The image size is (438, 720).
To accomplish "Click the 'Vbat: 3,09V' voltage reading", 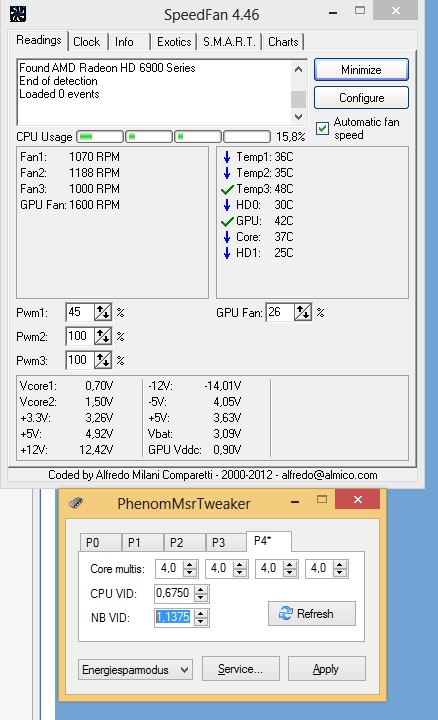I will [x=195, y=433].
